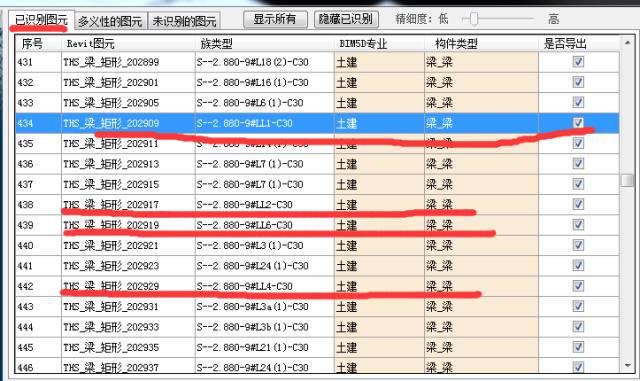
Task: Click the 构件类型 column header
Action: tap(482, 43)
